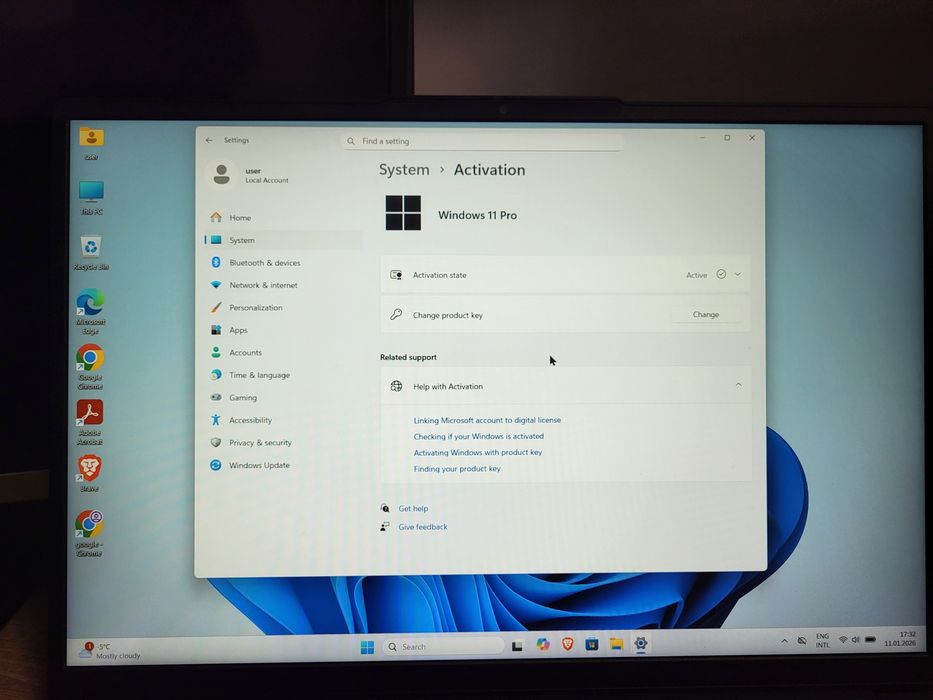The height and width of the screenshot is (700, 933).
Task: Expand the Activation state chevron
Action: click(738, 274)
